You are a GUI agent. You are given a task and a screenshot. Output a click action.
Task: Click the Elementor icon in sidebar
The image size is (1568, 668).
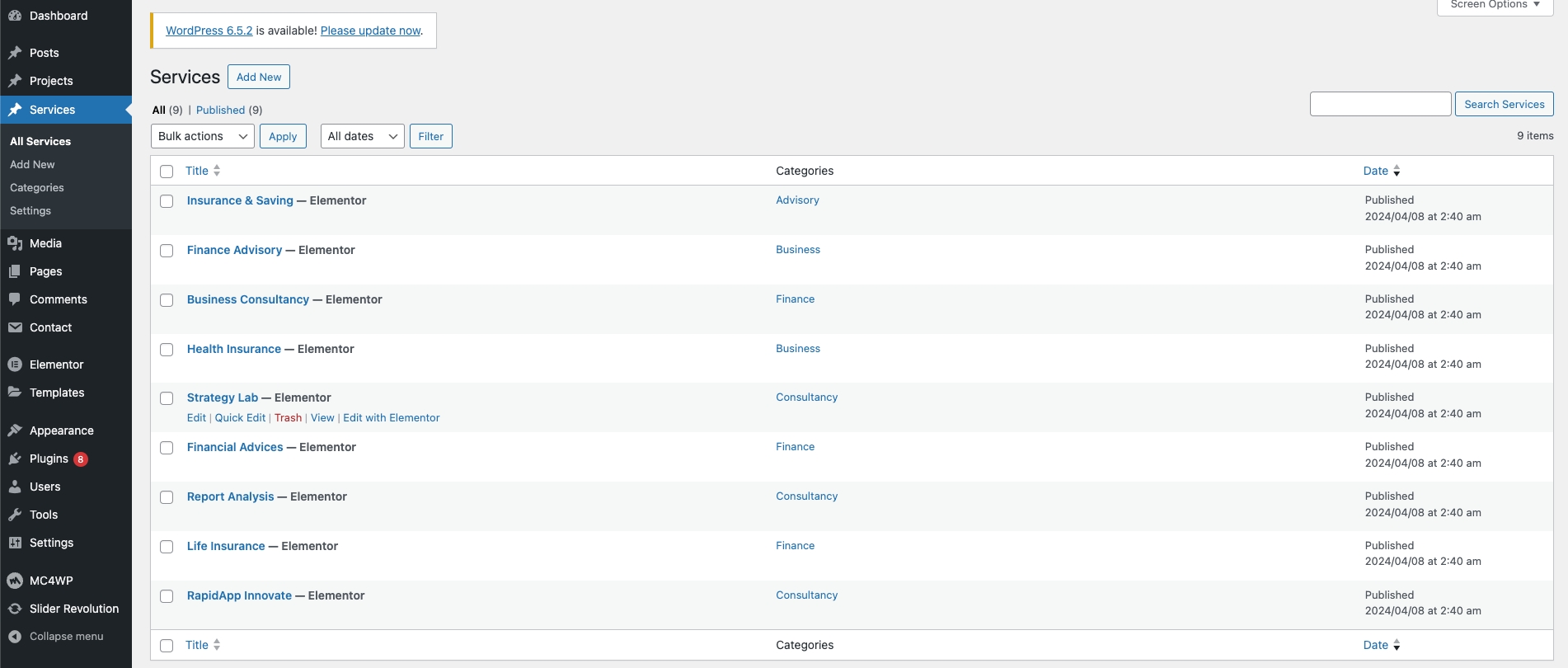15,365
